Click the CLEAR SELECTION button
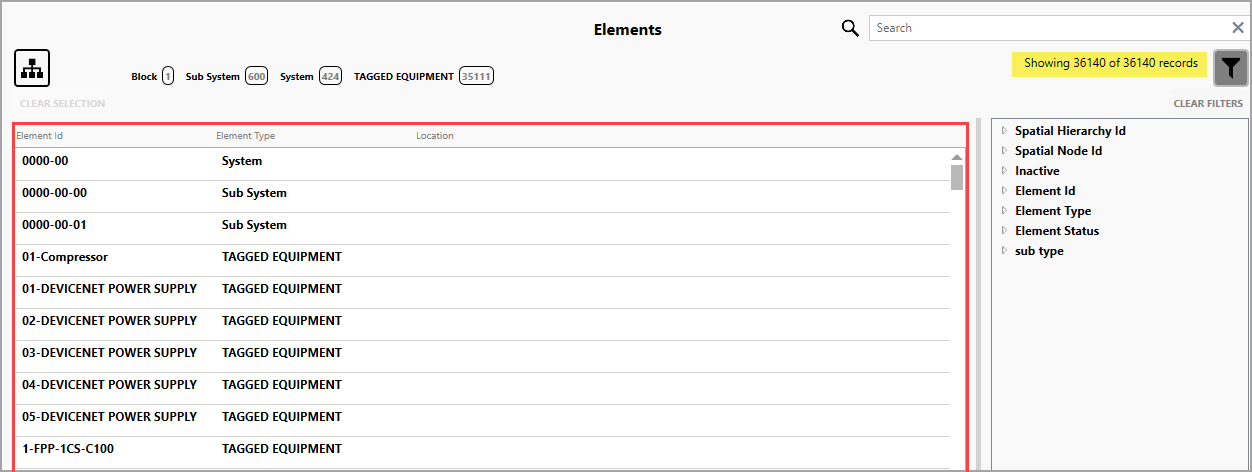The image size is (1252, 472). coord(62,104)
